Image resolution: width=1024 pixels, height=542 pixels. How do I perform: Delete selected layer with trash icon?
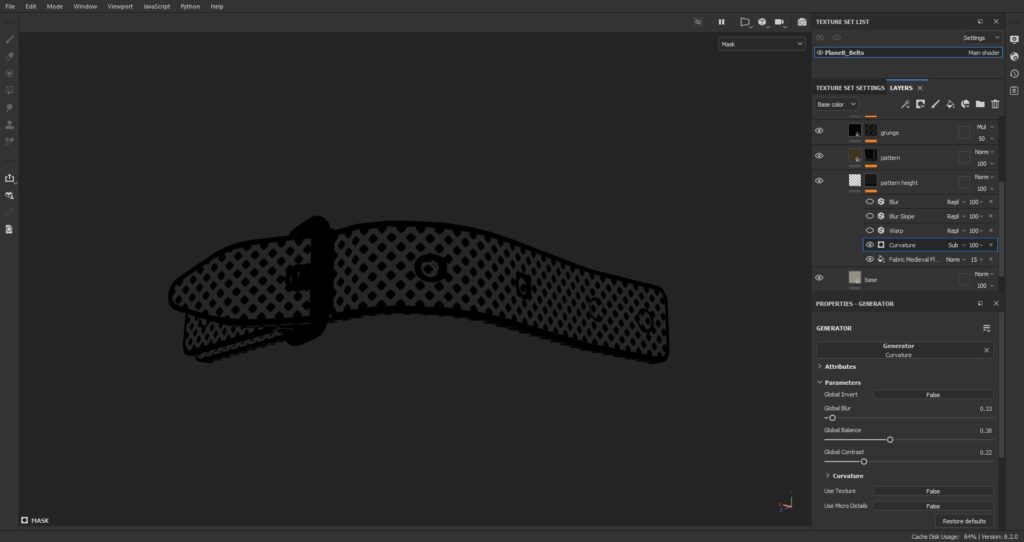click(995, 104)
